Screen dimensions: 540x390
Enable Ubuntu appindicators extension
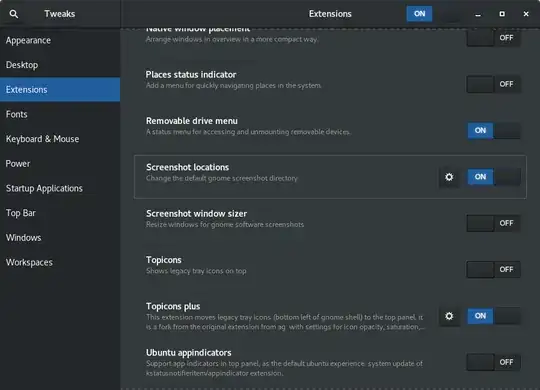(x=494, y=362)
